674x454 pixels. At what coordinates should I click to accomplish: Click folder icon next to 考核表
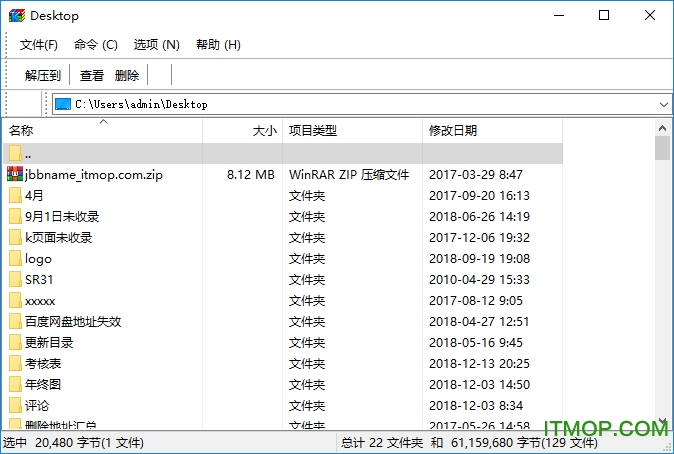click(15, 364)
